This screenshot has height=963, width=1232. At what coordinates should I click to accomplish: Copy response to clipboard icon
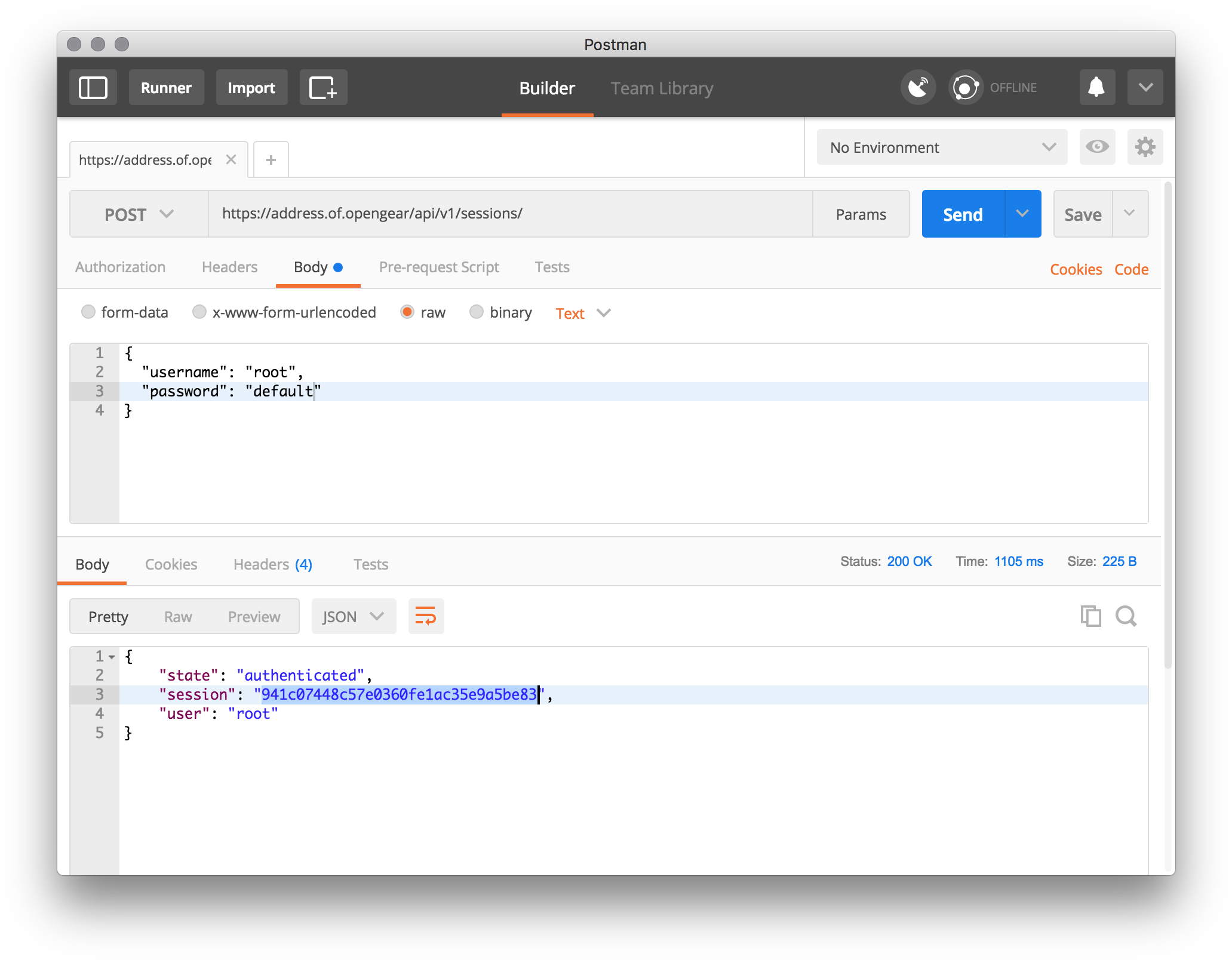(1090, 616)
